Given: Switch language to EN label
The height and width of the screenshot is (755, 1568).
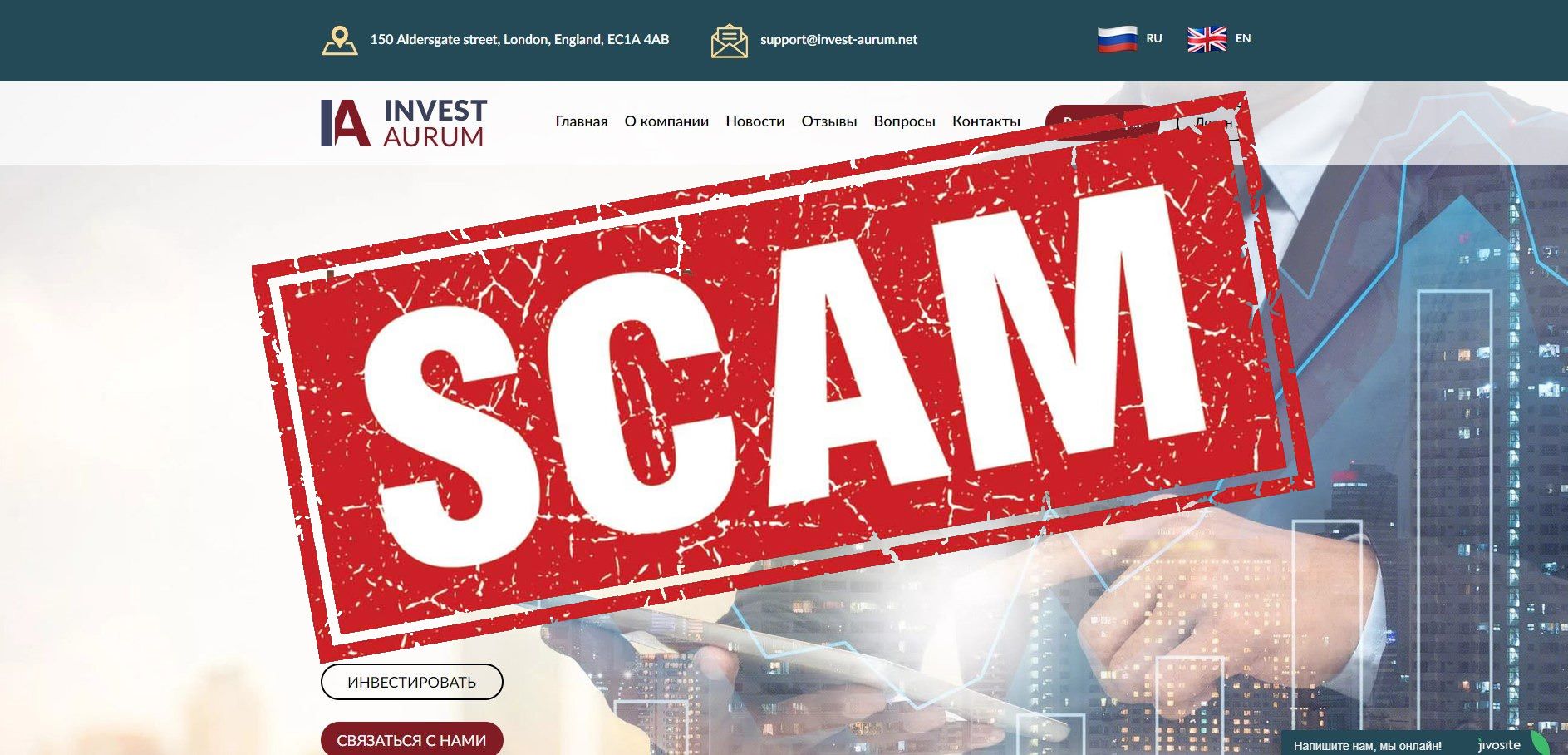Looking at the screenshot, I should point(1243,38).
